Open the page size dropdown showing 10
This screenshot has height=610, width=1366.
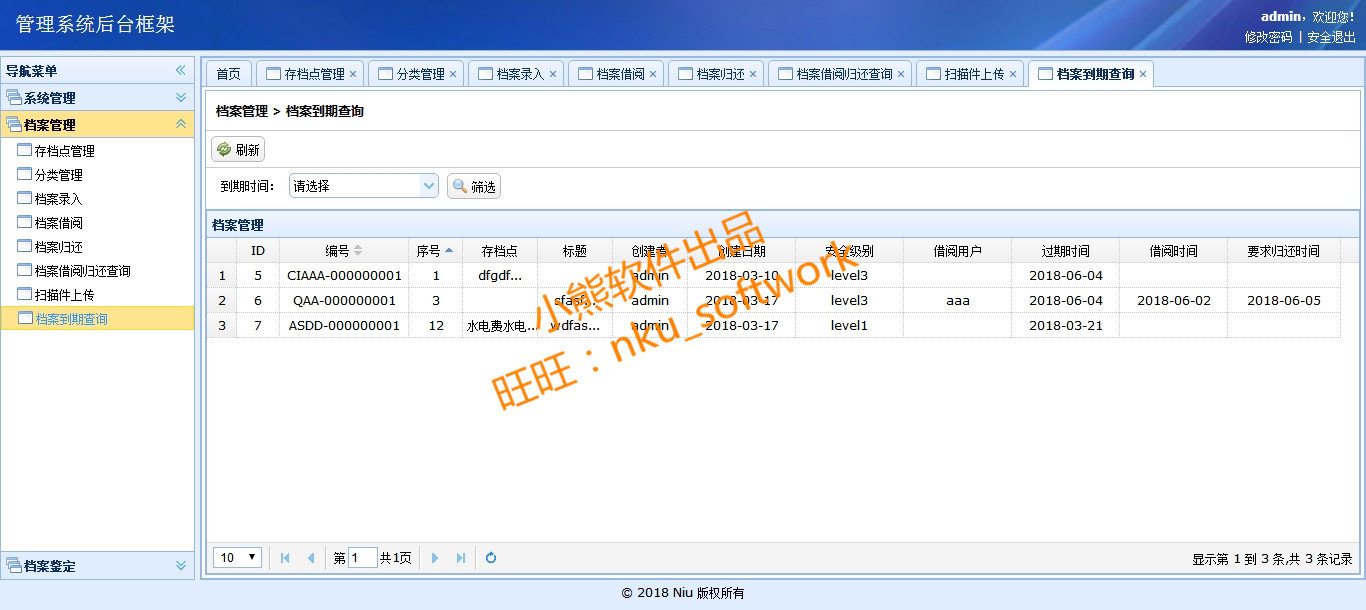(239, 558)
